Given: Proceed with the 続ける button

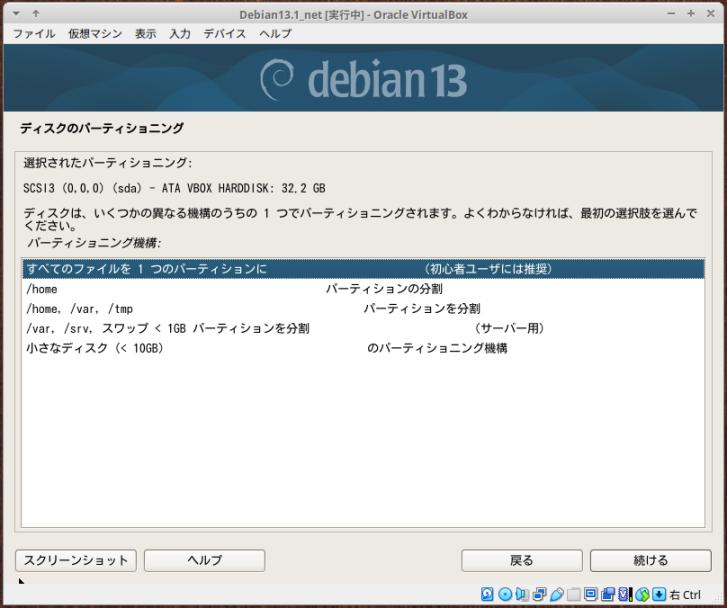Looking at the screenshot, I should point(650,560).
